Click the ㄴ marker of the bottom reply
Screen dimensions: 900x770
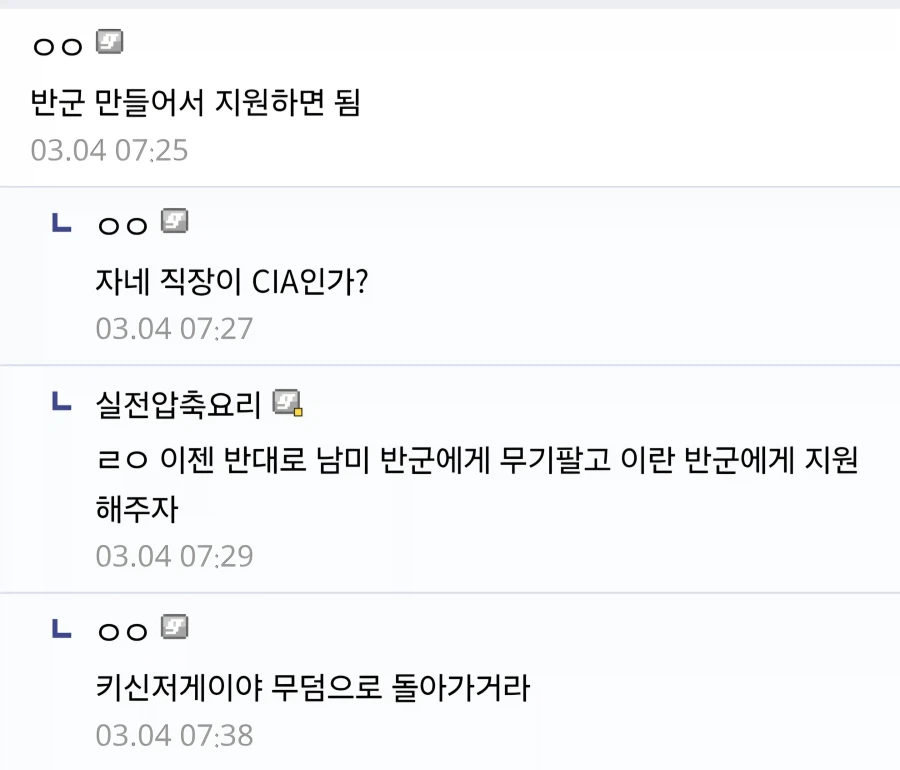(60, 629)
